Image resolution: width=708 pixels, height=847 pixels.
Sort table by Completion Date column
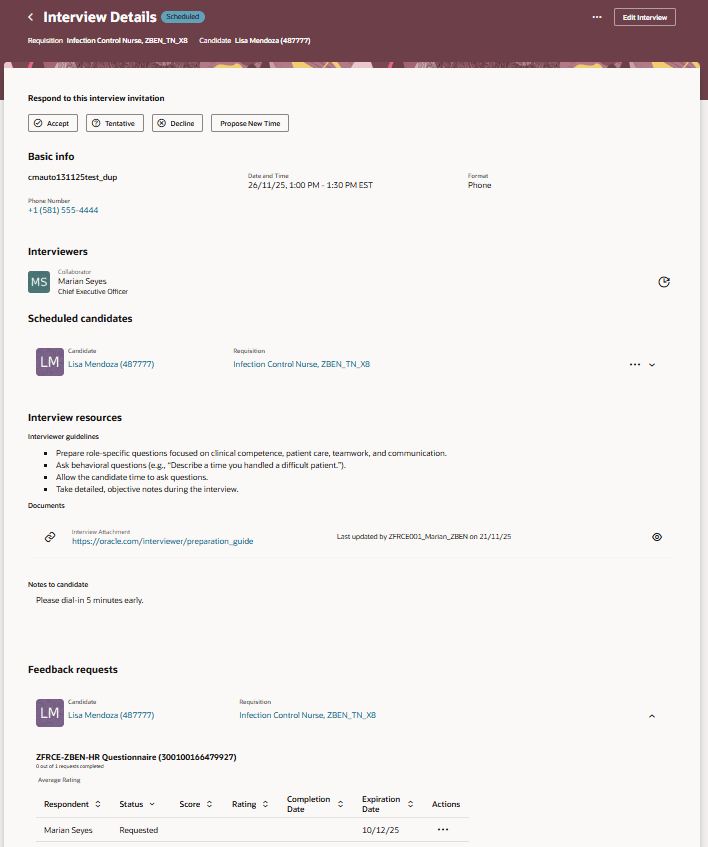(x=340, y=804)
